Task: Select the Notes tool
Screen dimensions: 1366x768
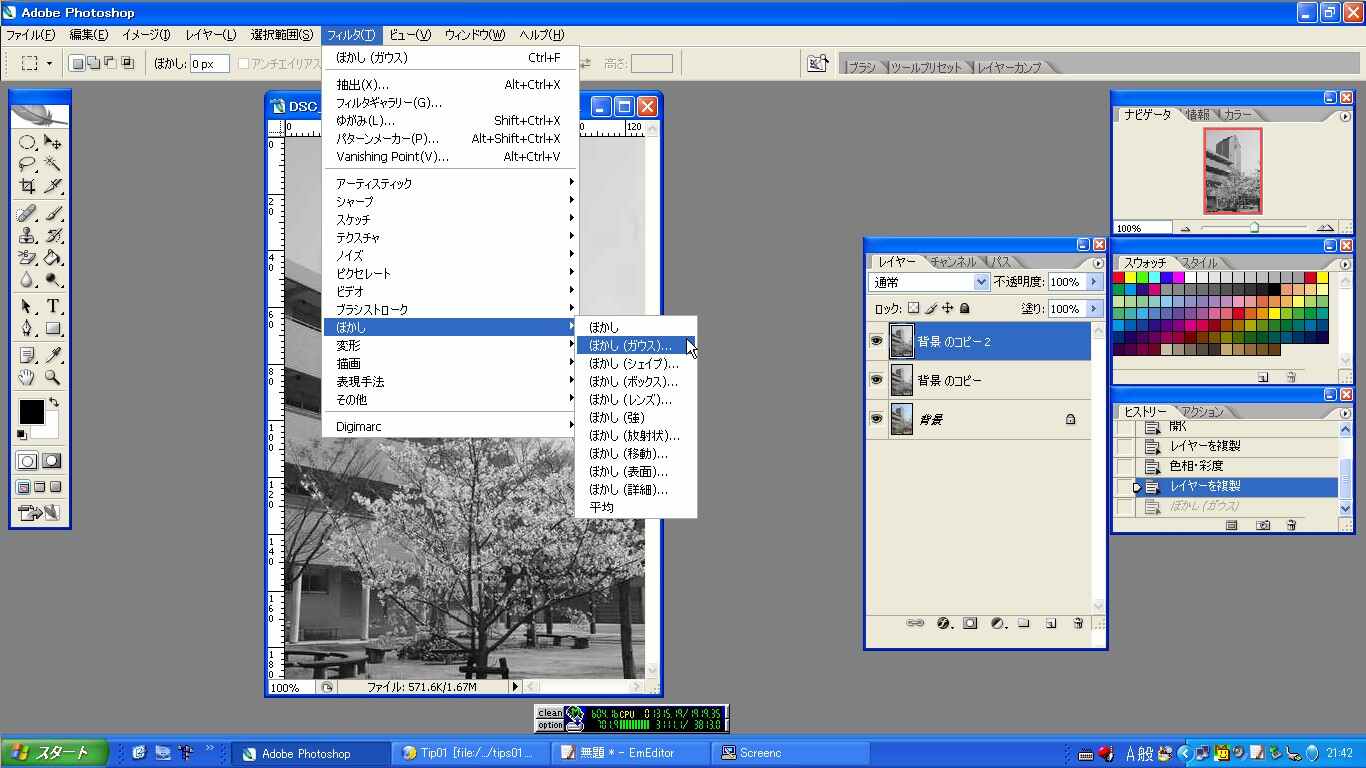Action: tap(27, 356)
